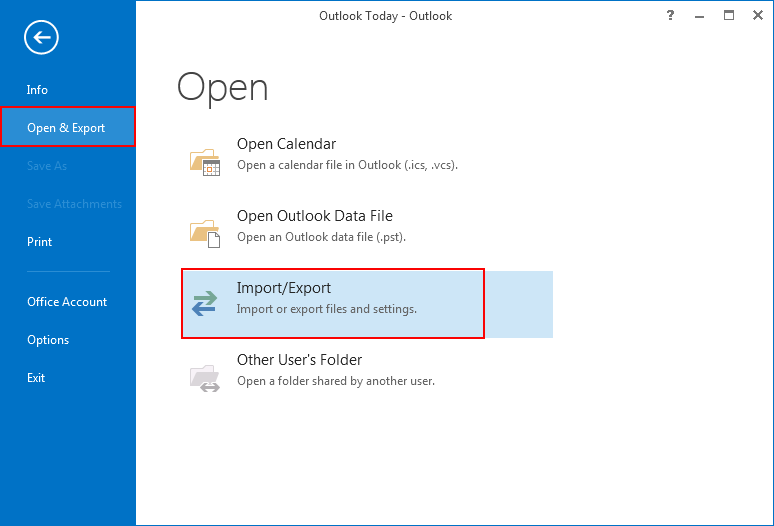Click the Open Calendar title
The height and width of the screenshot is (526, 774).
pyautogui.click(x=286, y=144)
